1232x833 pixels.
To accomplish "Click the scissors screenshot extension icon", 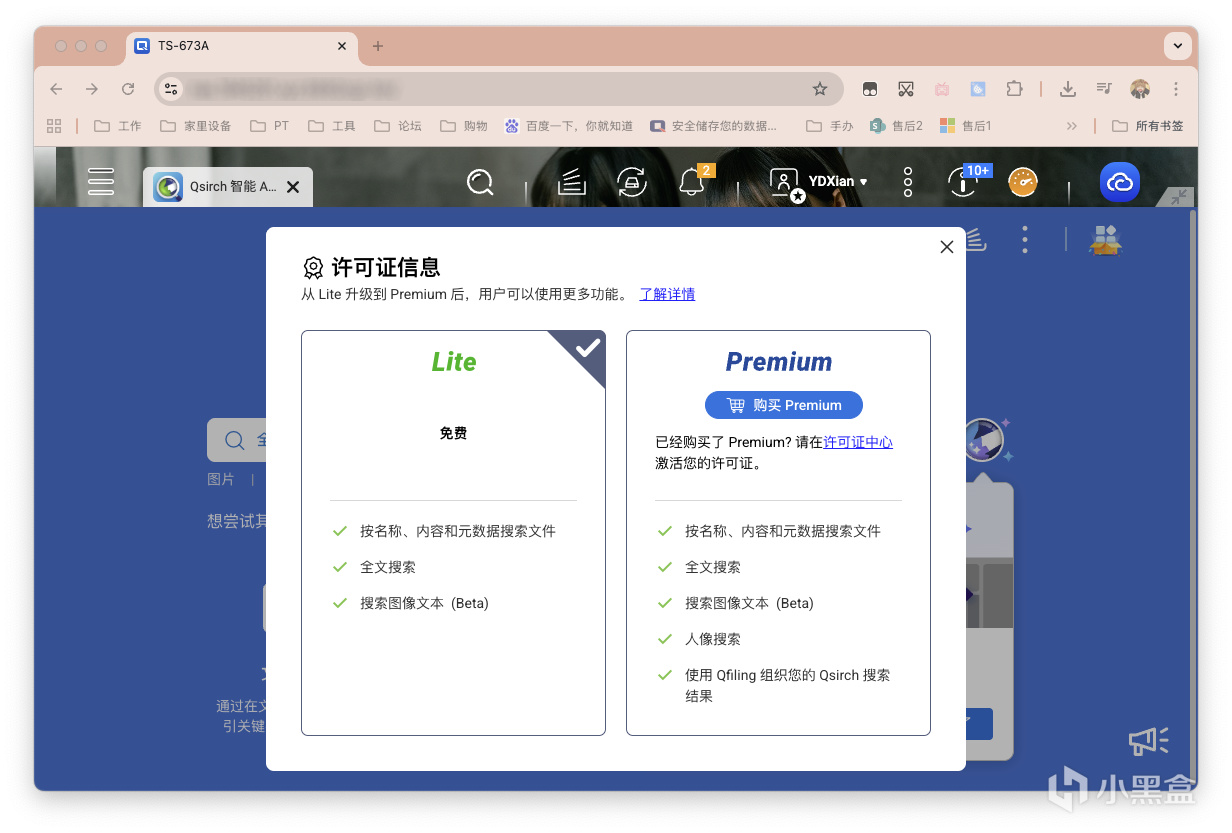I will point(906,89).
